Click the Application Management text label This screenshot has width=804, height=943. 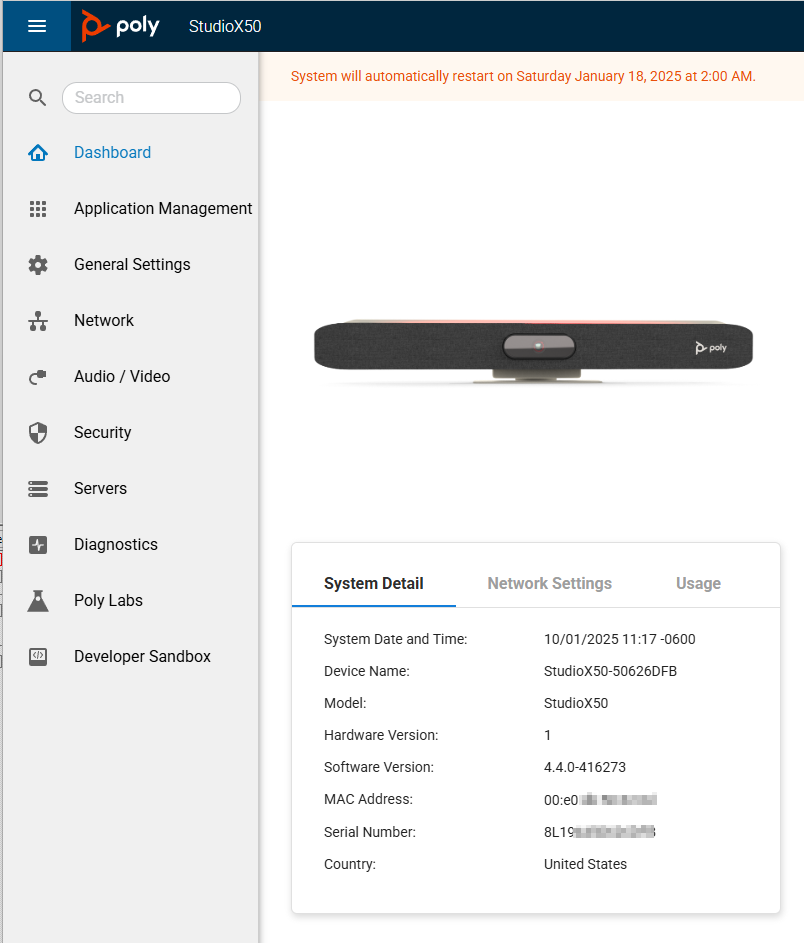click(x=162, y=208)
